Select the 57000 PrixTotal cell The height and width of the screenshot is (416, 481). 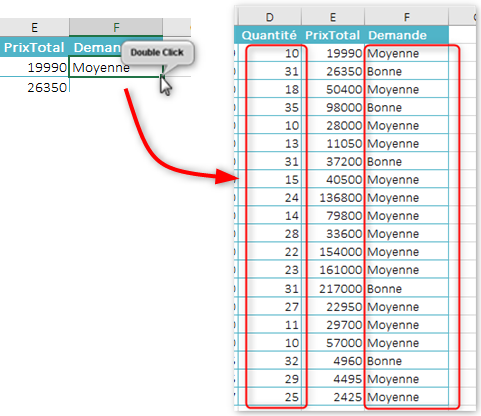tap(333, 342)
